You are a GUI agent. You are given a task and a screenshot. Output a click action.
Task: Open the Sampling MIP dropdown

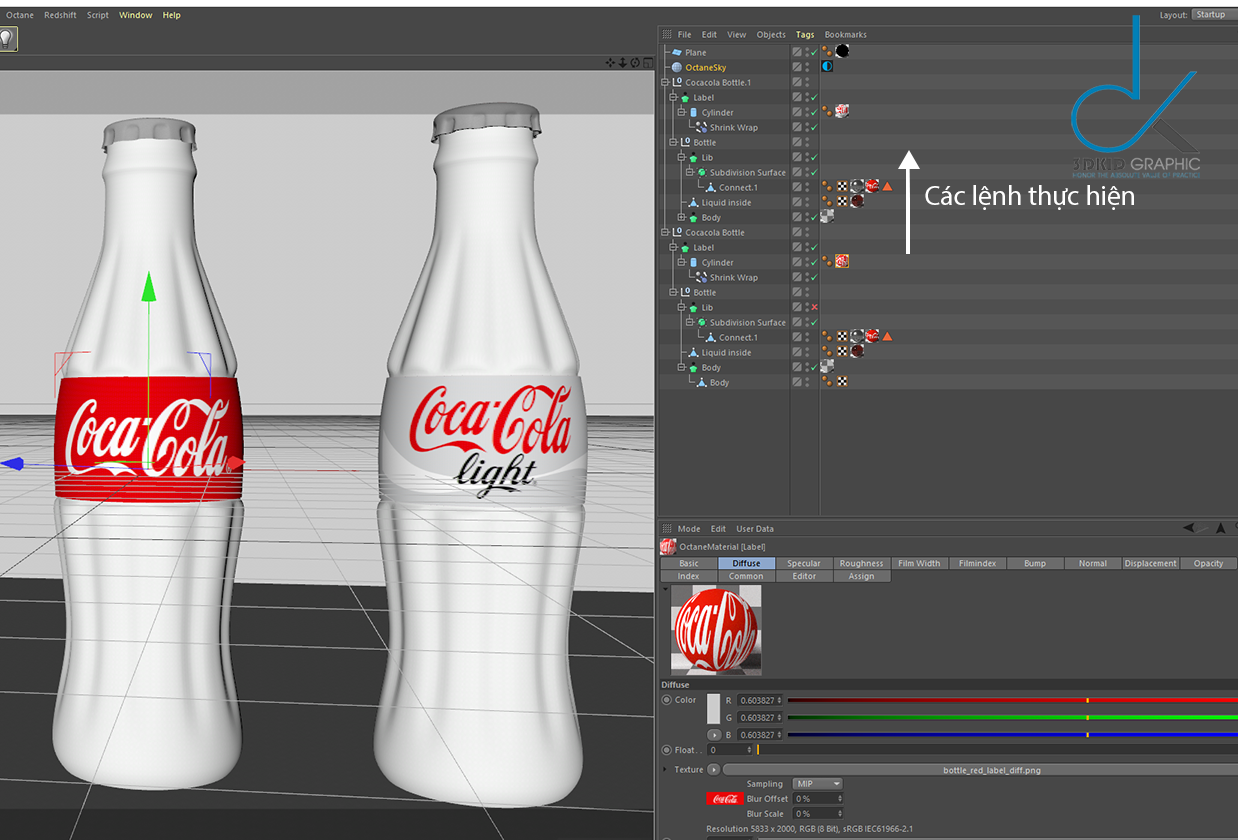point(817,784)
